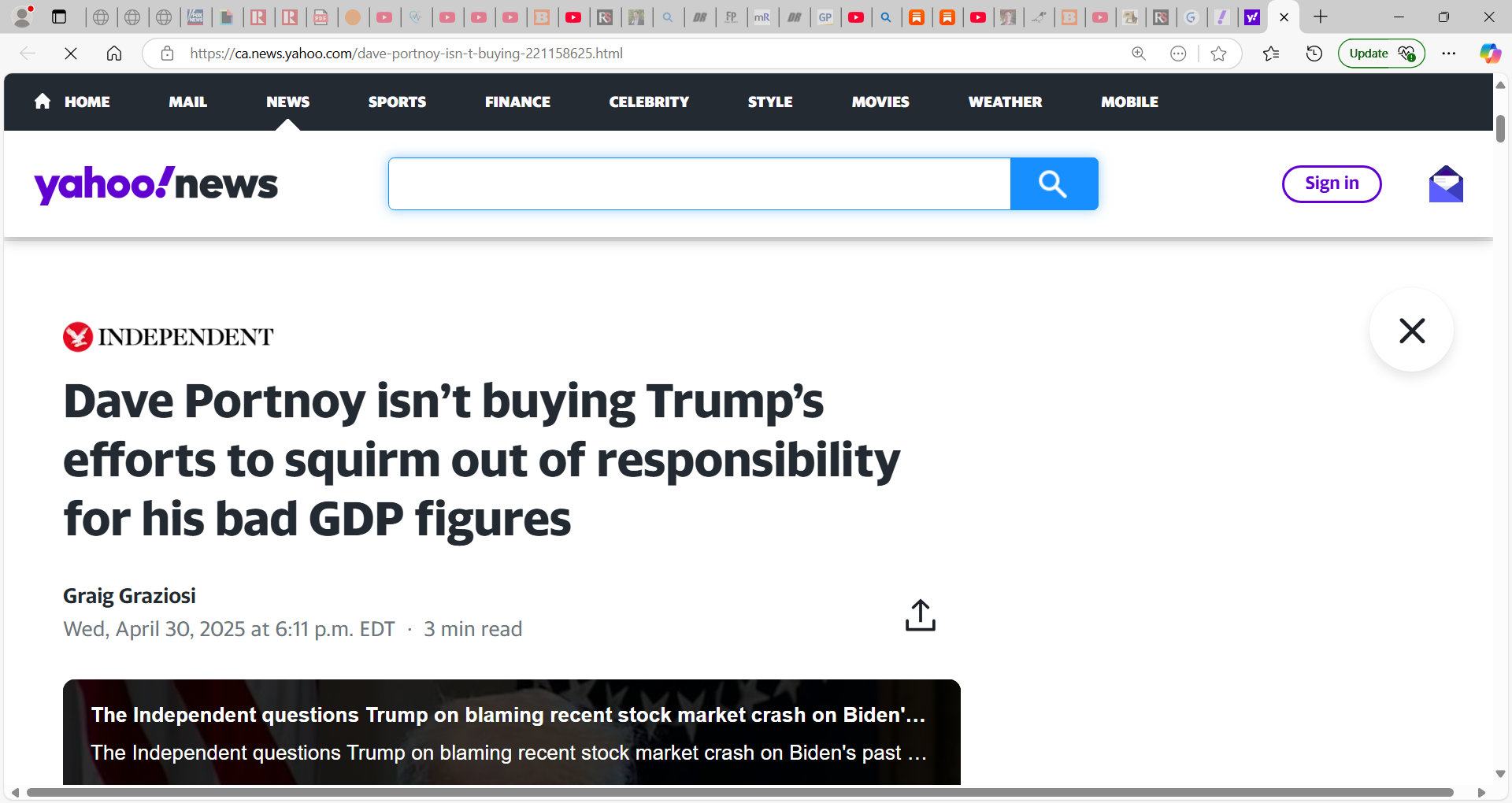Open the browser zoom magnifier icon
Image resolution: width=1512 pixels, height=803 pixels.
click(1139, 54)
